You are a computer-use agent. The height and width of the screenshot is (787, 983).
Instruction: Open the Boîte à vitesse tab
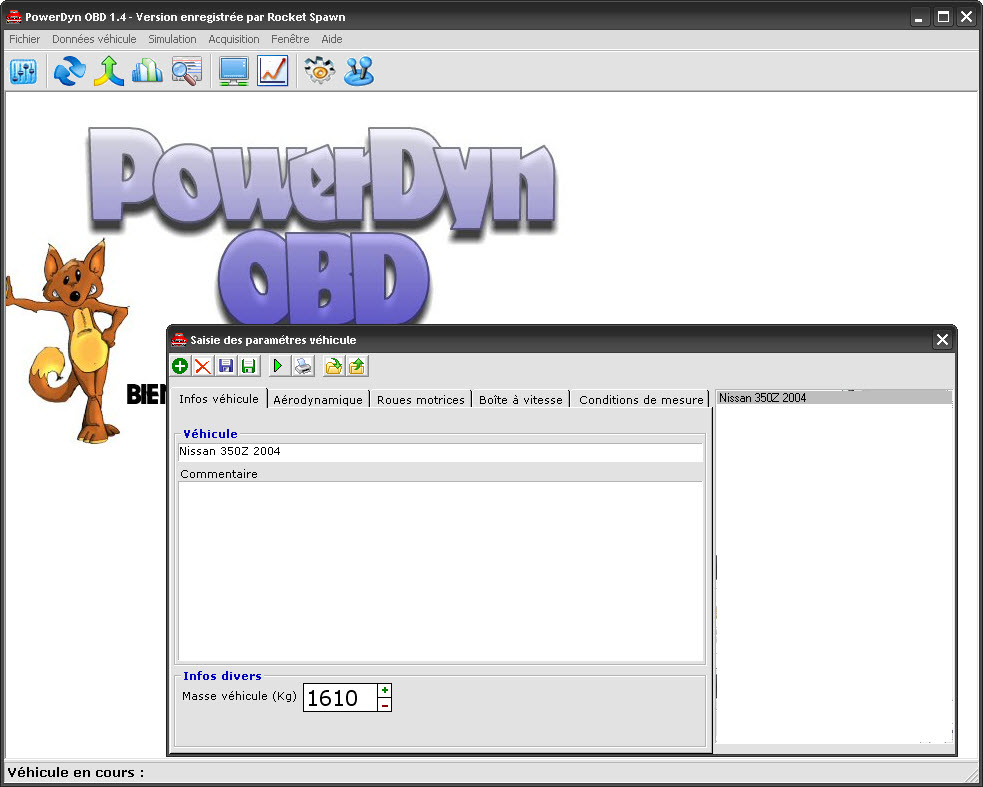522,400
